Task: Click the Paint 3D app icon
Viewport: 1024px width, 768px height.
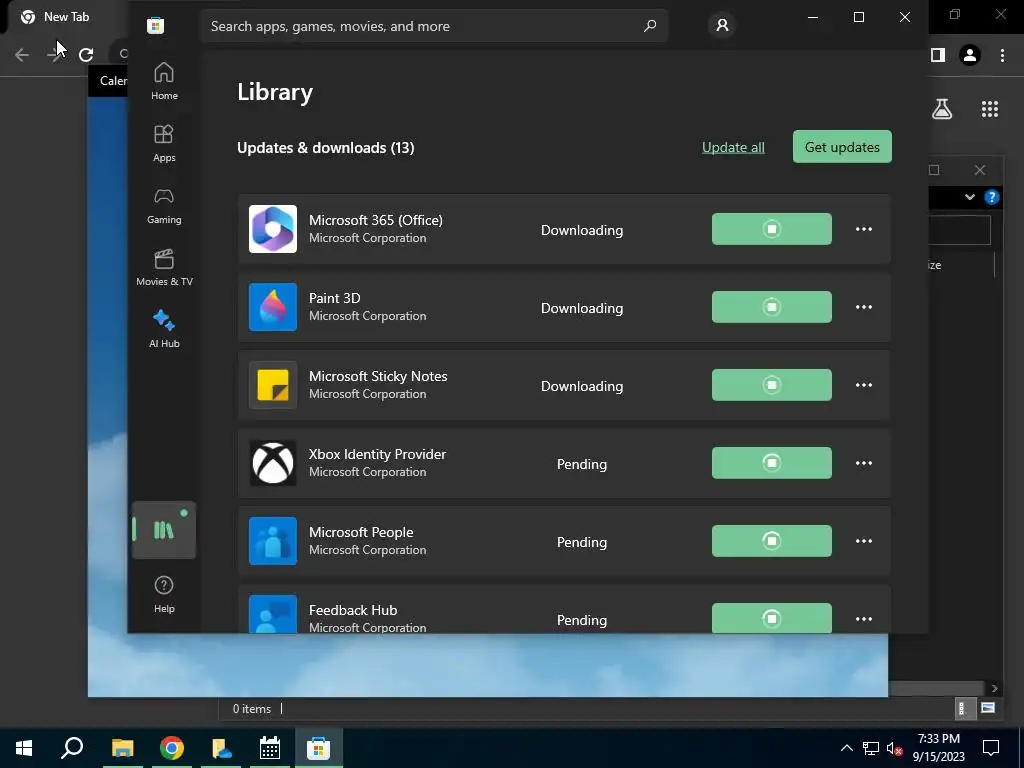Action: coord(273,307)
